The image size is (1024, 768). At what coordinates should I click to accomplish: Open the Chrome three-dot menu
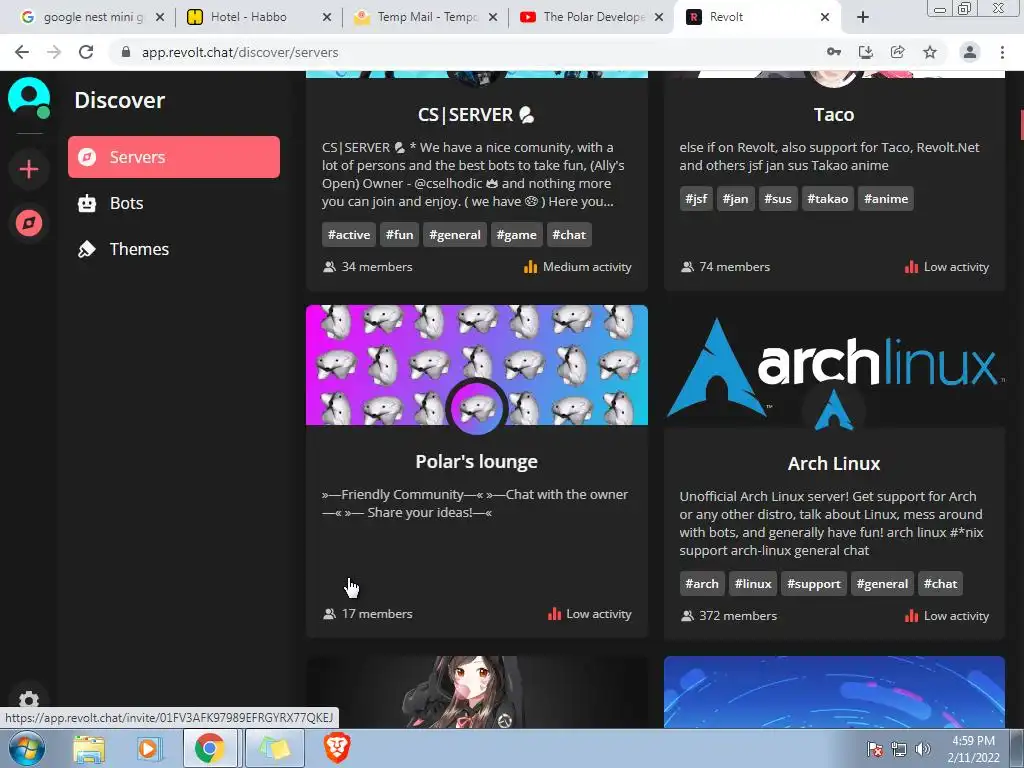pos(1002,52)
